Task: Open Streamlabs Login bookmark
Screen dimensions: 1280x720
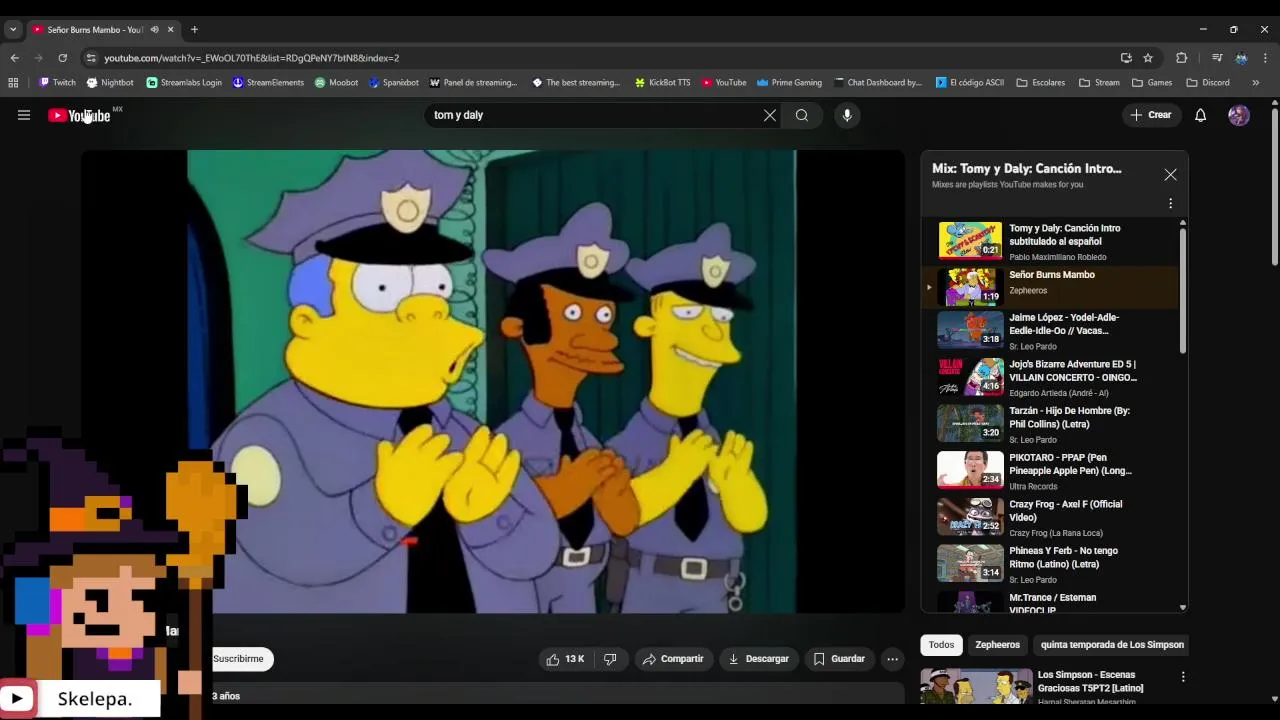Action: (184, 83)
